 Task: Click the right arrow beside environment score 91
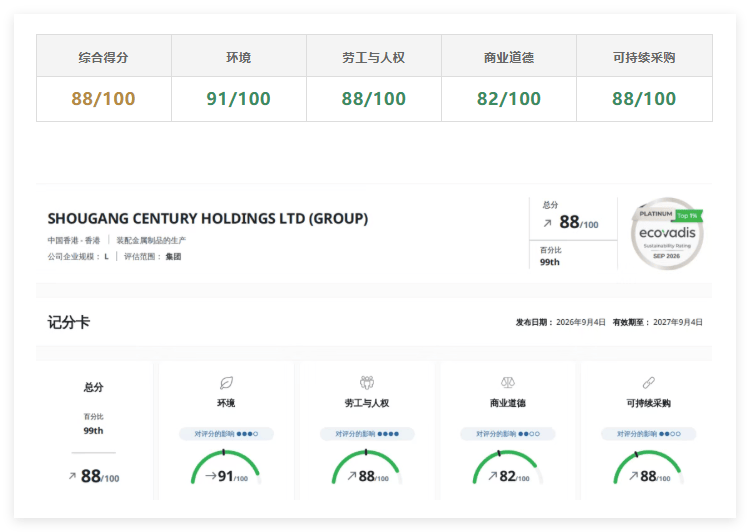click(x=210, y=476)
